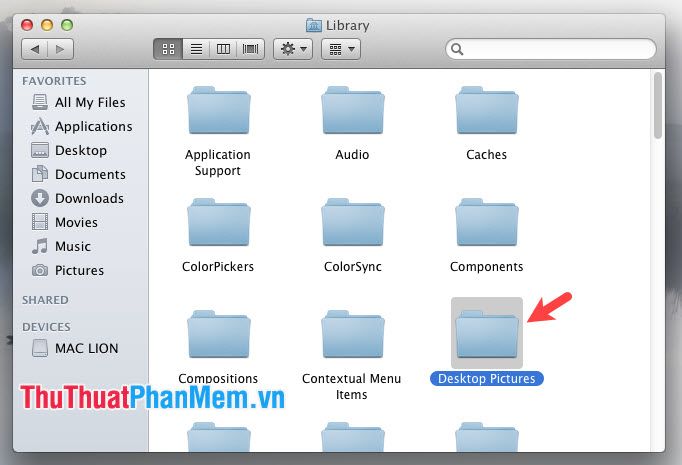682x465 pixels.
Task: Select Documents in the sidebar
Action: (79, 174)
